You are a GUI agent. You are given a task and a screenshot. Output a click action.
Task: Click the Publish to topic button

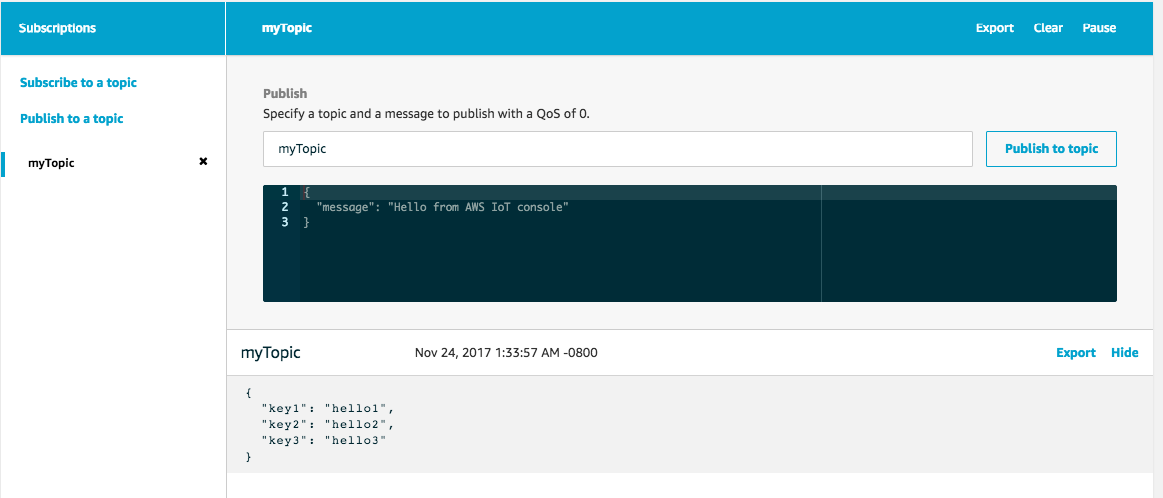click(x=1051, y=148)
